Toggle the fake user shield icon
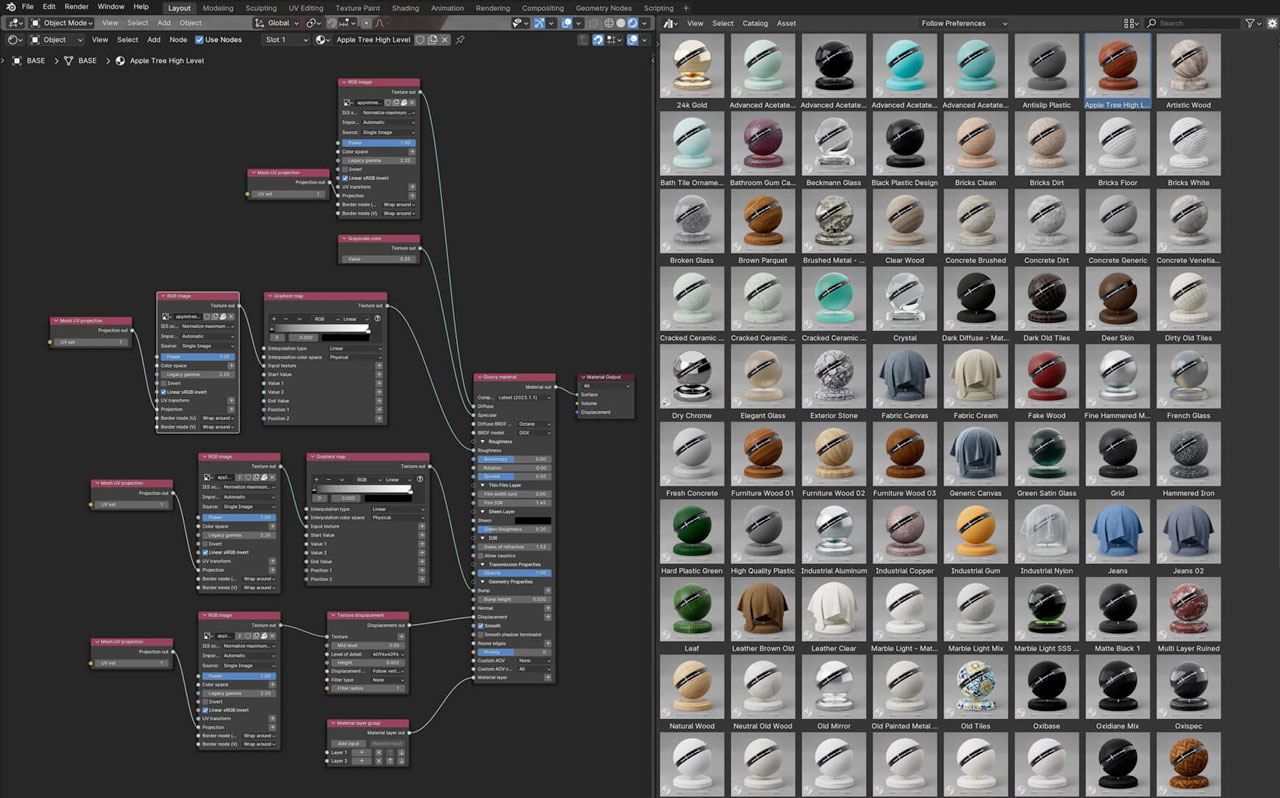 tap(420, 40)
